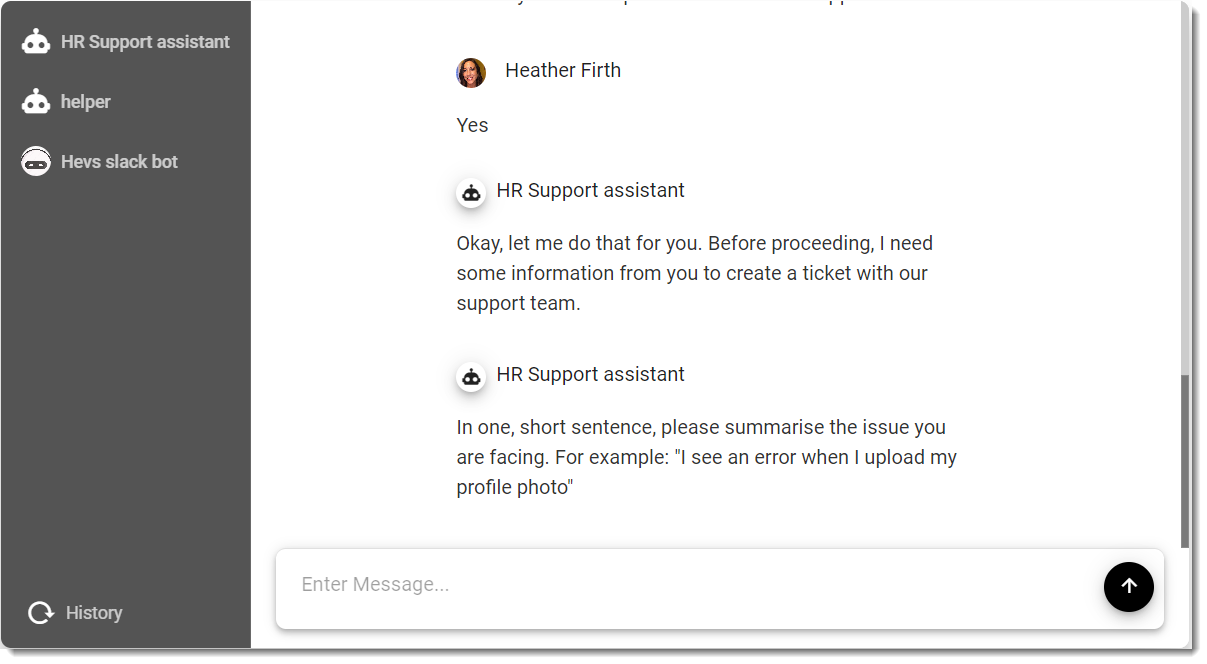1207x664 pixels.
Task: Select the second HR Support assistant chat avatar
Action: coord(471,377)
